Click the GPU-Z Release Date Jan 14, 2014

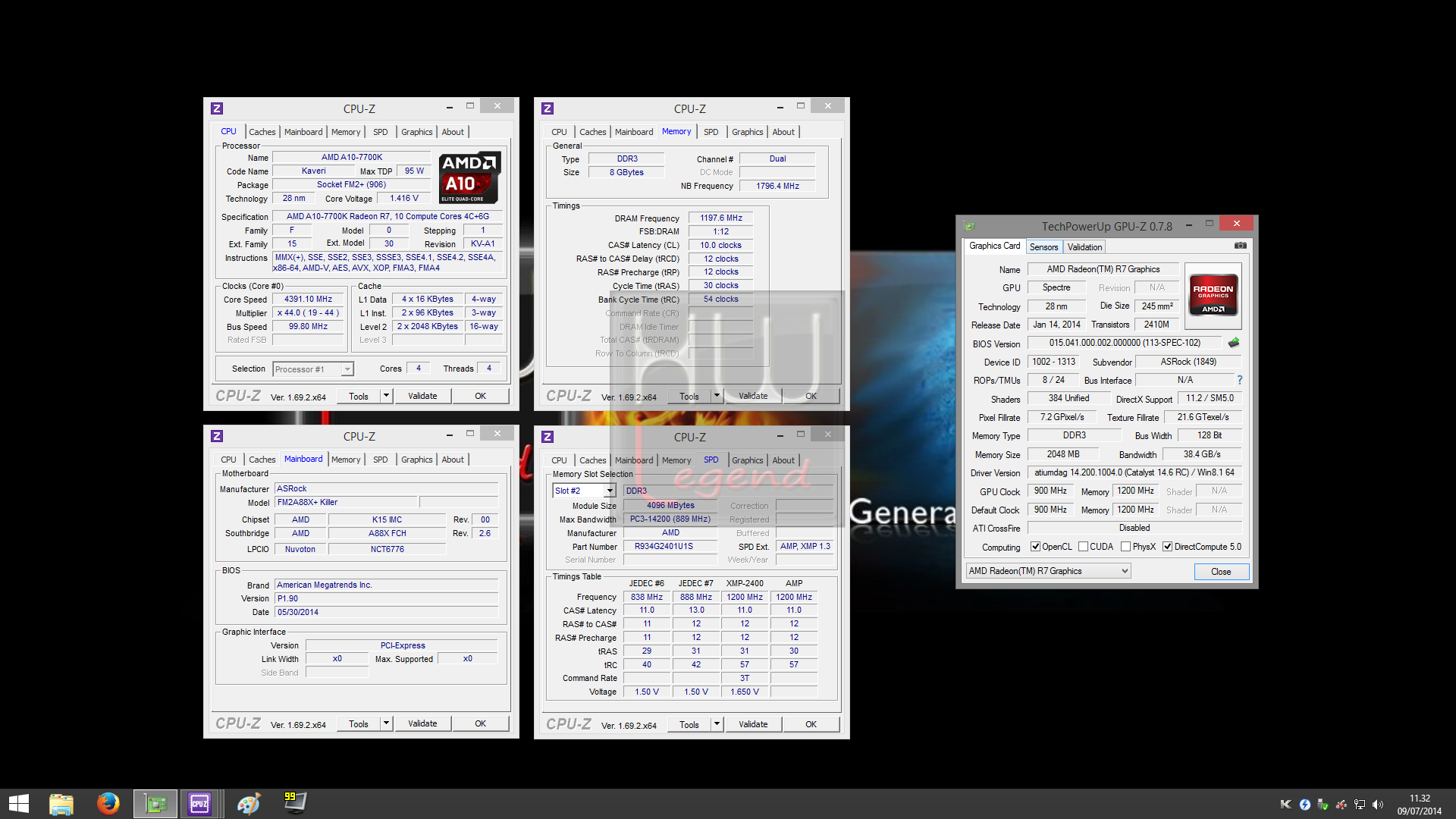pyautogui.click(x=1056, y=325)
